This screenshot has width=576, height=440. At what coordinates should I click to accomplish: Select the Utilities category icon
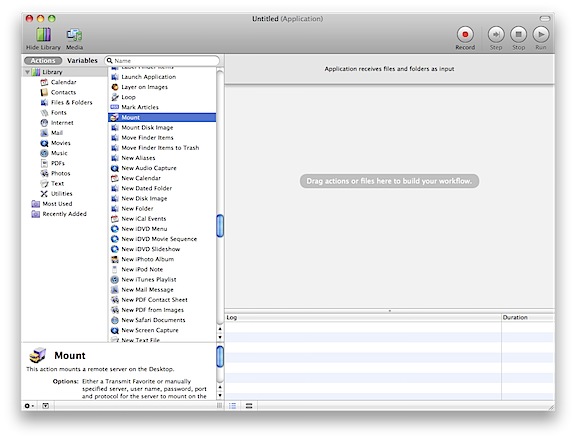click(x=44, y=194)
